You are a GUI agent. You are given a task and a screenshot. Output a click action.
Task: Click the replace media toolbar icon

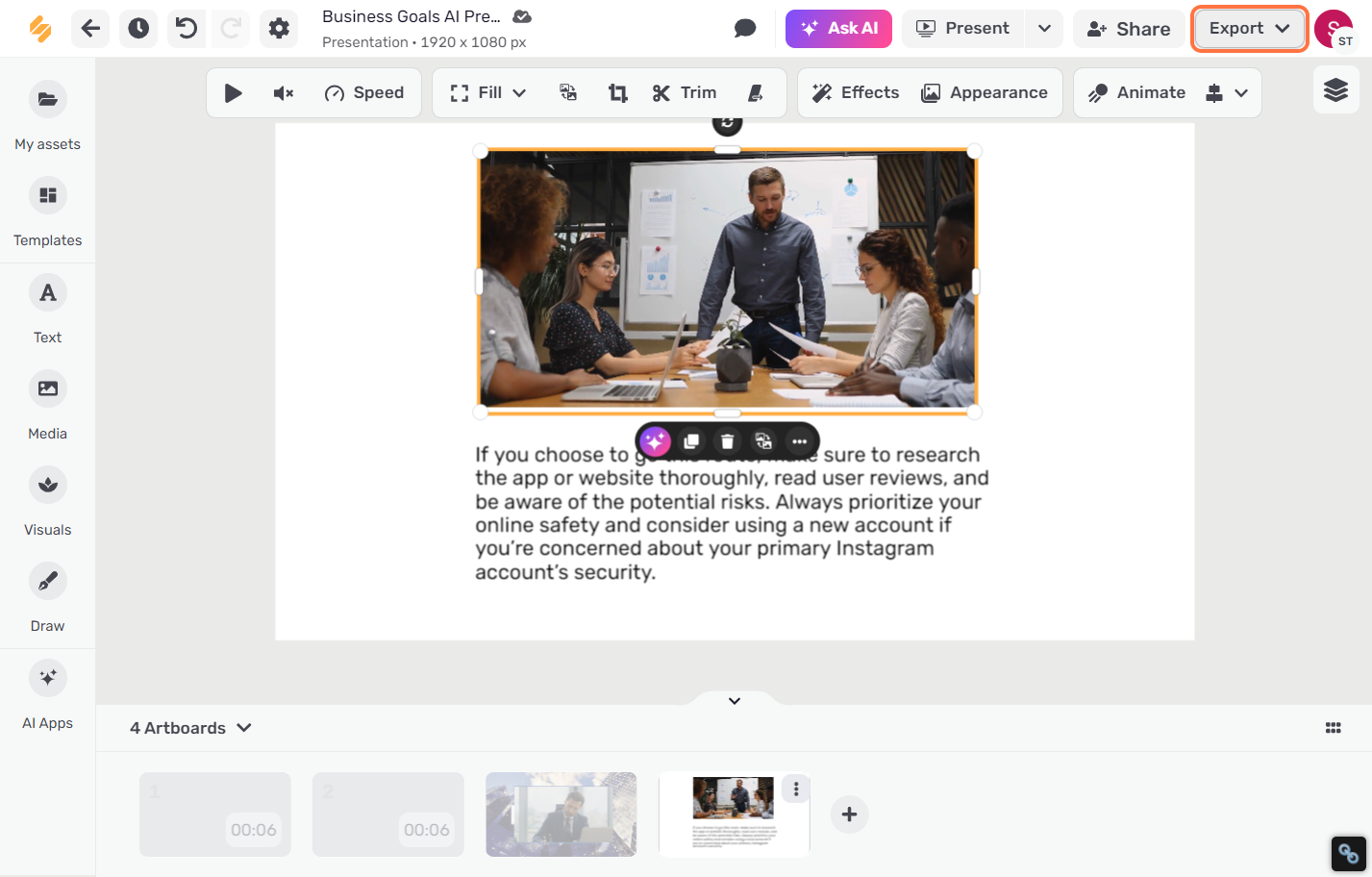[568, 92]
